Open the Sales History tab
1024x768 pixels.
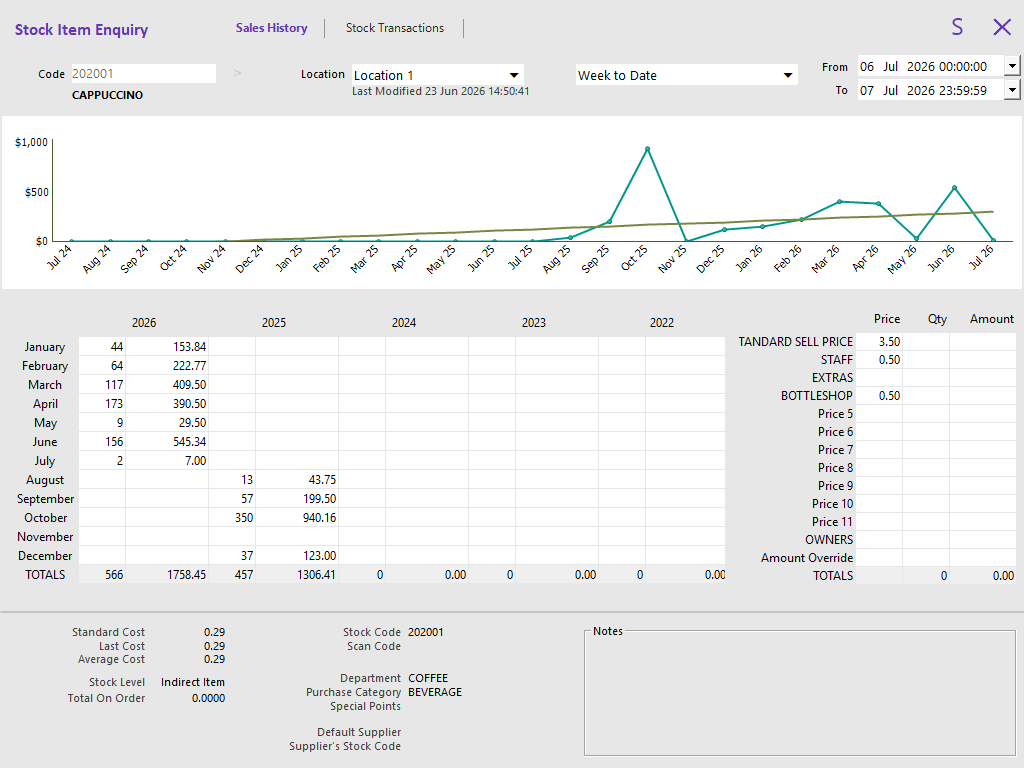tap(272, 28)
